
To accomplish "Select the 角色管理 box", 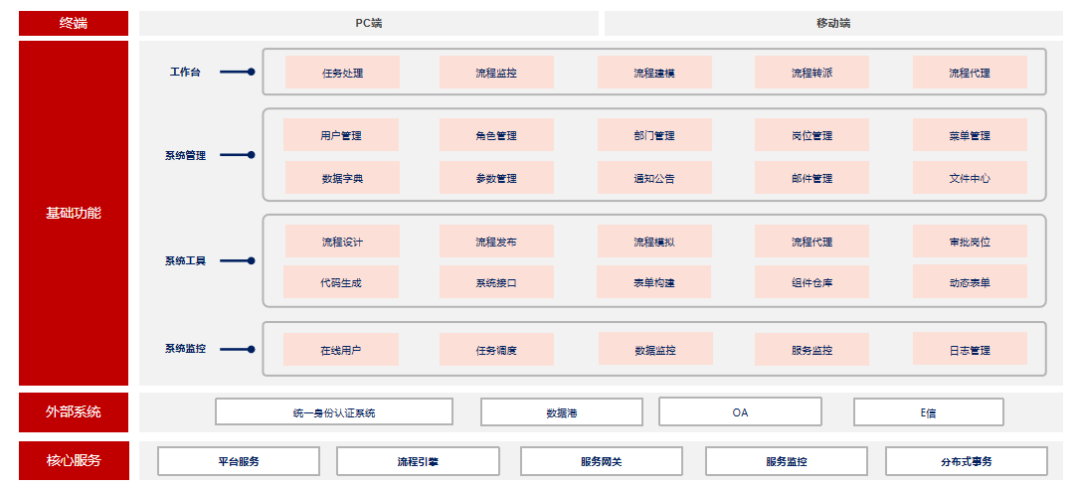I will click(497, 135).
